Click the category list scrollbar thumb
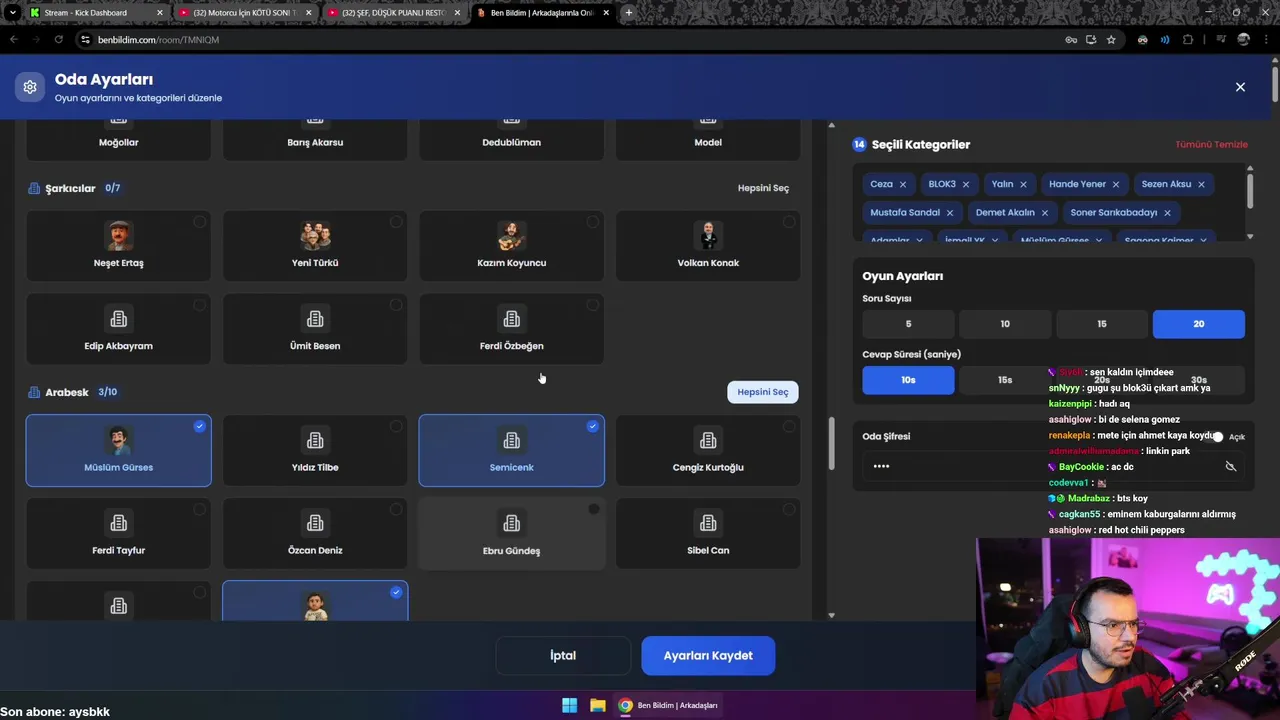 coord(831,443)
